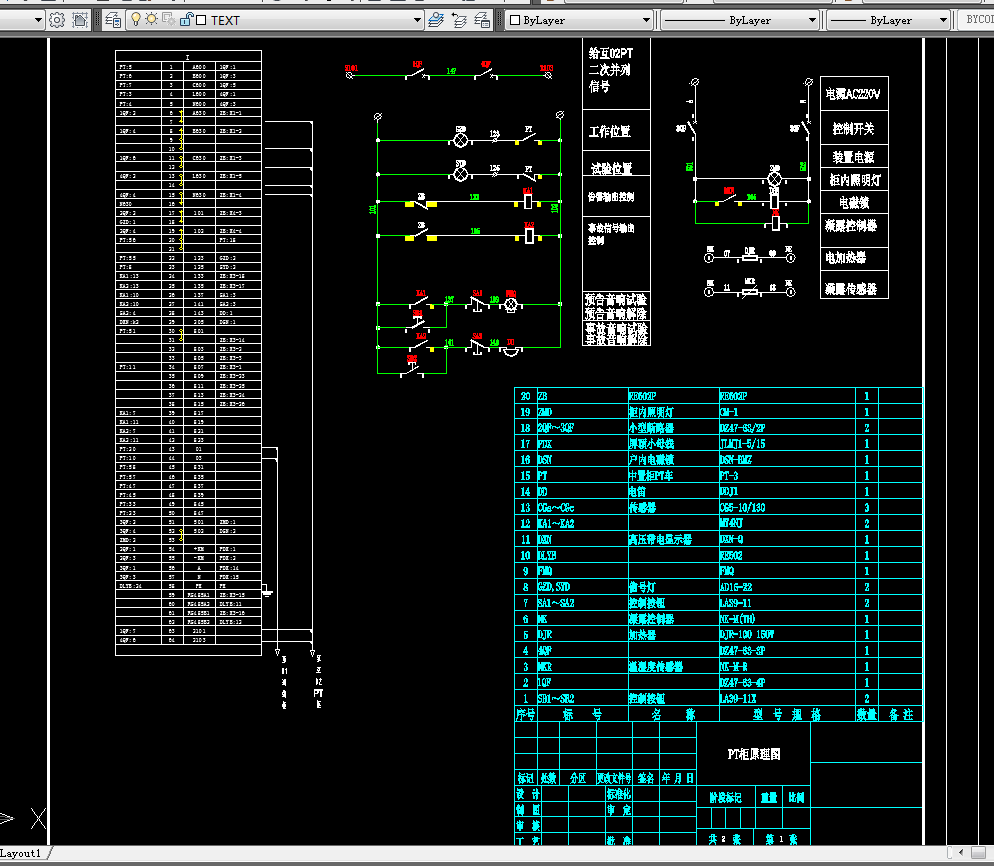Expand the TEXT layer dropdown list
994x868 pixels.
pyautogui.click(x=418, y=20)
